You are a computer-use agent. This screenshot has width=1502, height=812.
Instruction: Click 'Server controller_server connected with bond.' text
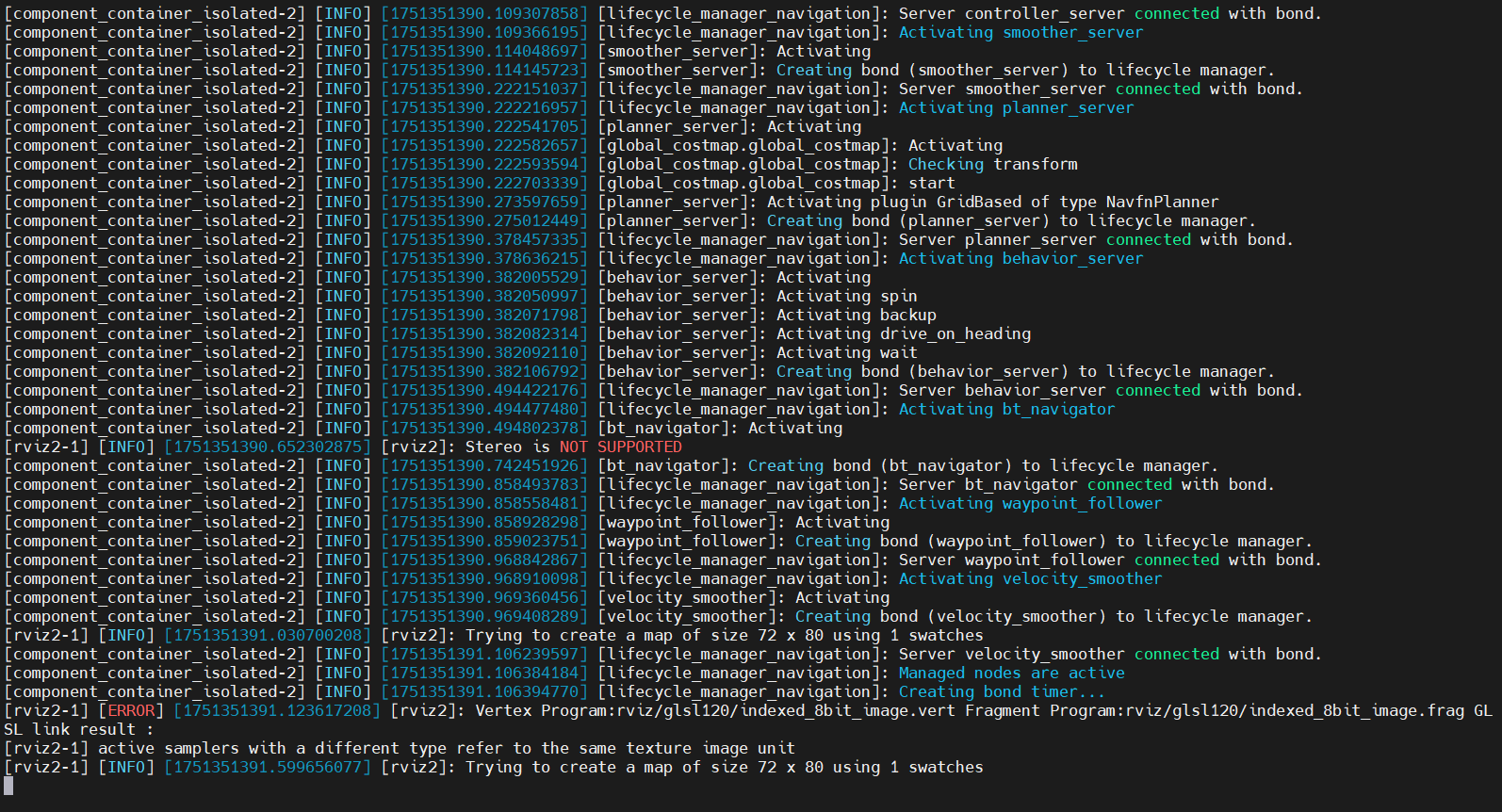tap(1110, 13)
